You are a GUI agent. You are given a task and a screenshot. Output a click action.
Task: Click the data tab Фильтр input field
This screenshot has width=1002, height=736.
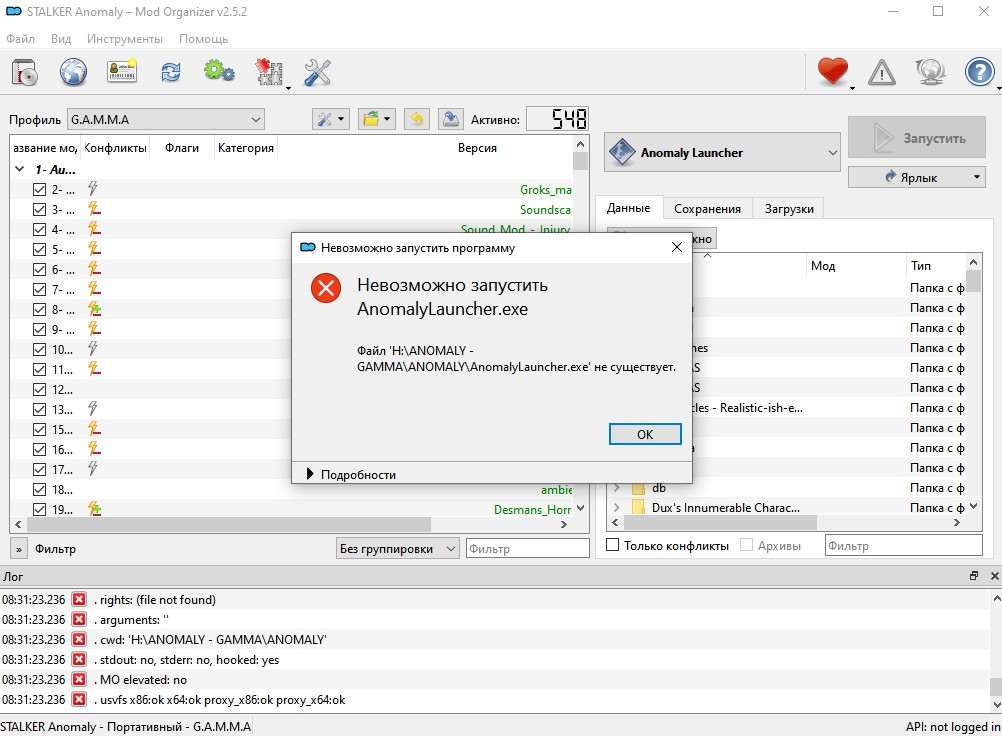coord(903,546)
